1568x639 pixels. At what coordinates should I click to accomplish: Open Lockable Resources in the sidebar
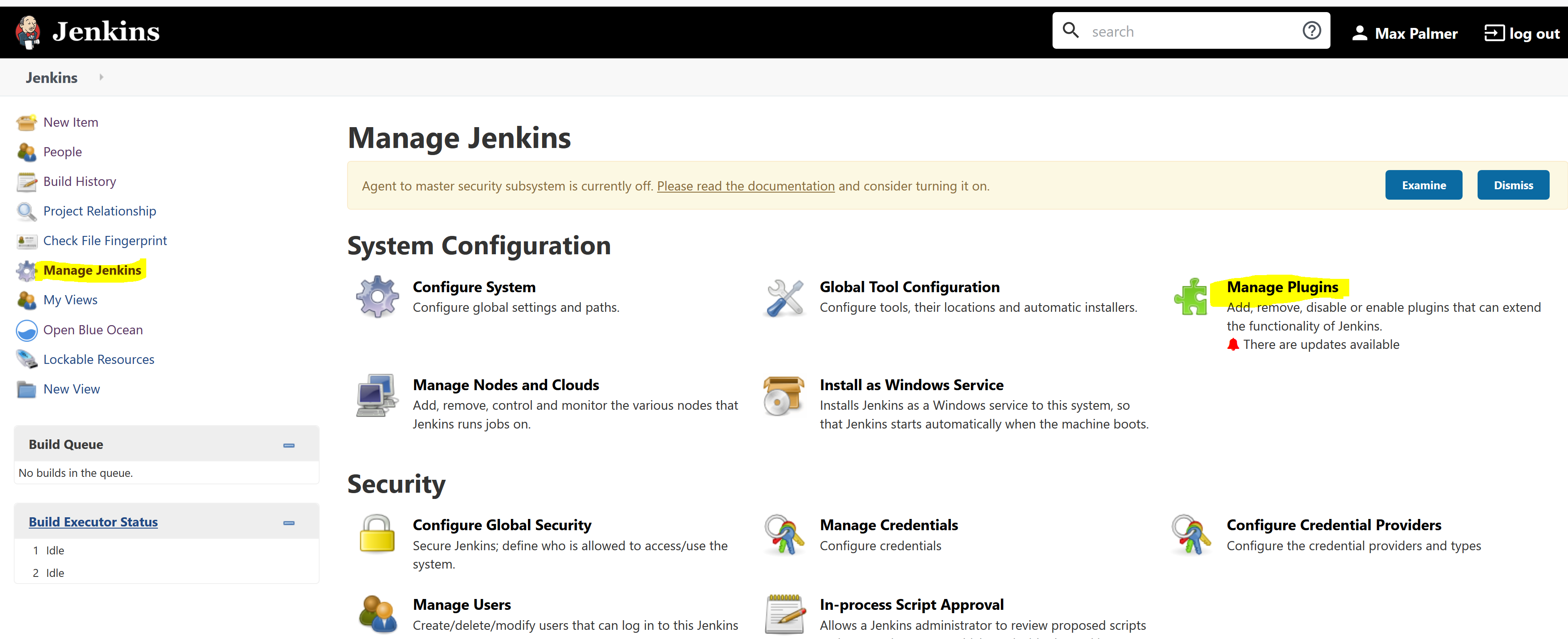[99, 359]
